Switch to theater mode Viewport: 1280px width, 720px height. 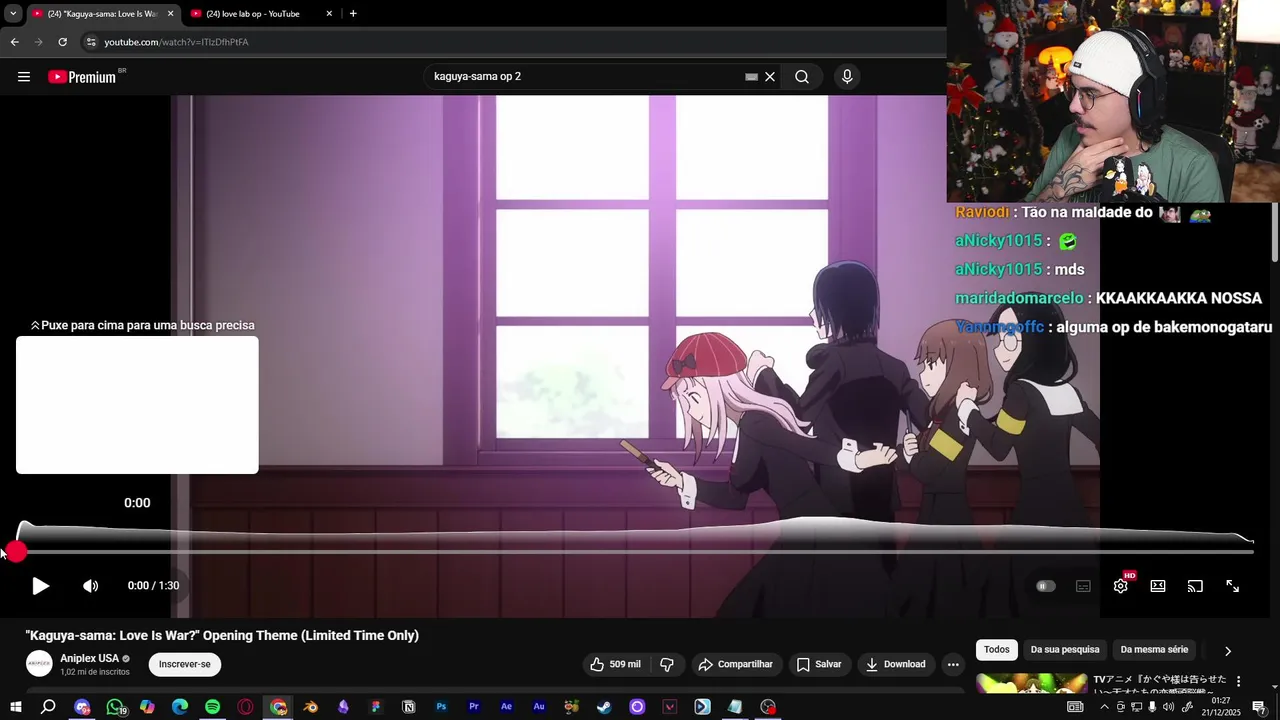[x=1158, y=586]
